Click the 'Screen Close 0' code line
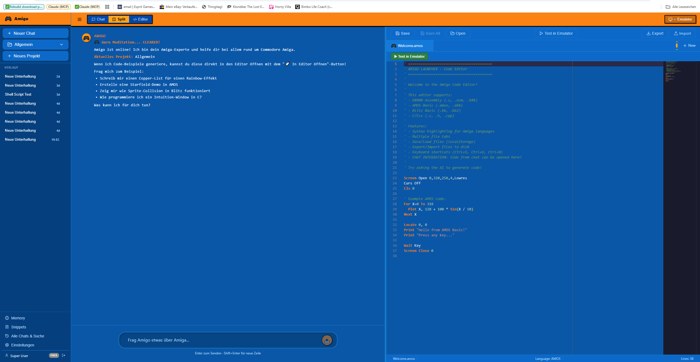The height and width of the screenshot is (362, 700). click(418, 251)
